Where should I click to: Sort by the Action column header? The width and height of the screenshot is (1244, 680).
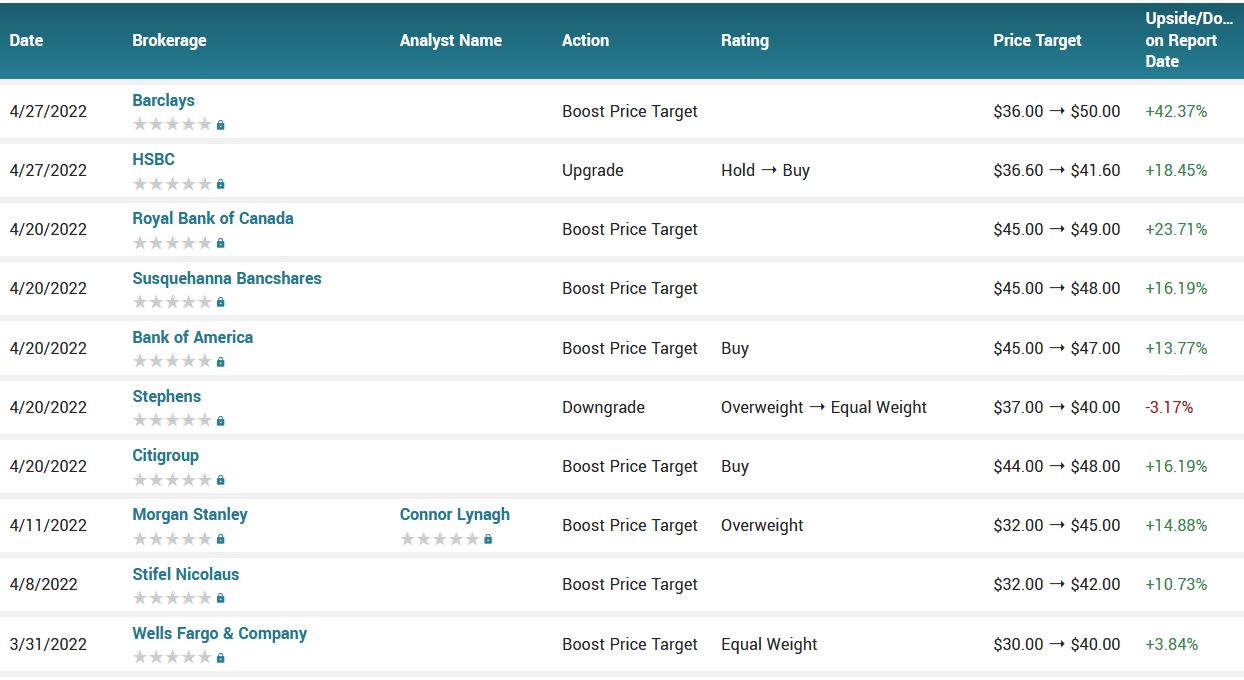pos(585,40)
